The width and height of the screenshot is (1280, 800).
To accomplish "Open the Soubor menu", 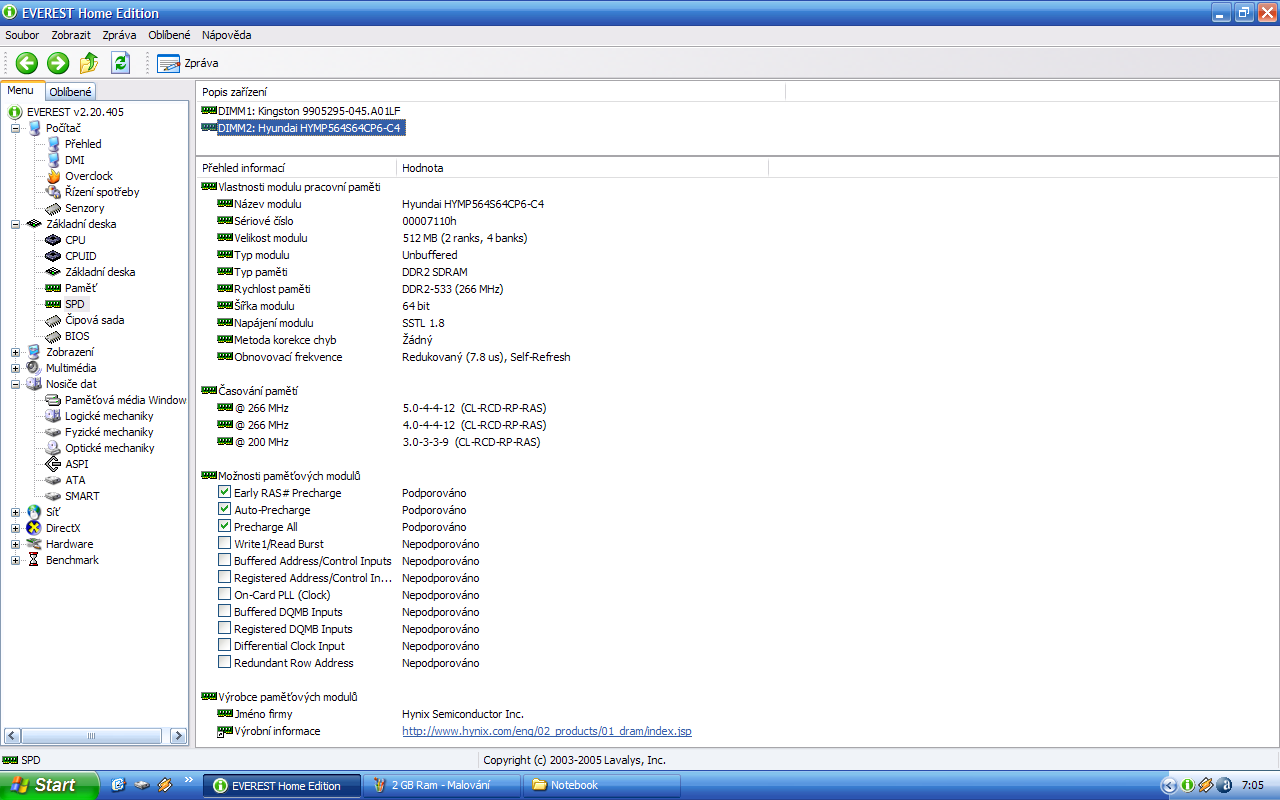I will (x=22, y=35).
